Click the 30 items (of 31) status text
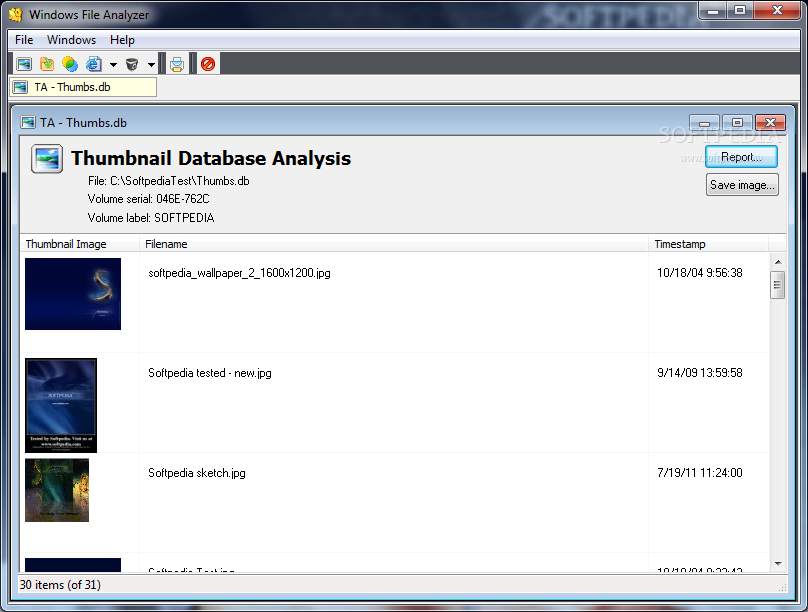Image resolution: width=808 pixels, height=612 pixels. click(x=60, y=585)
